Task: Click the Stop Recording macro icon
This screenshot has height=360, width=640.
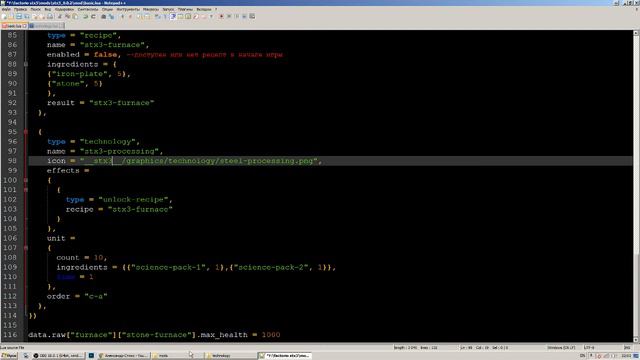Action: (x=229, y=16)
